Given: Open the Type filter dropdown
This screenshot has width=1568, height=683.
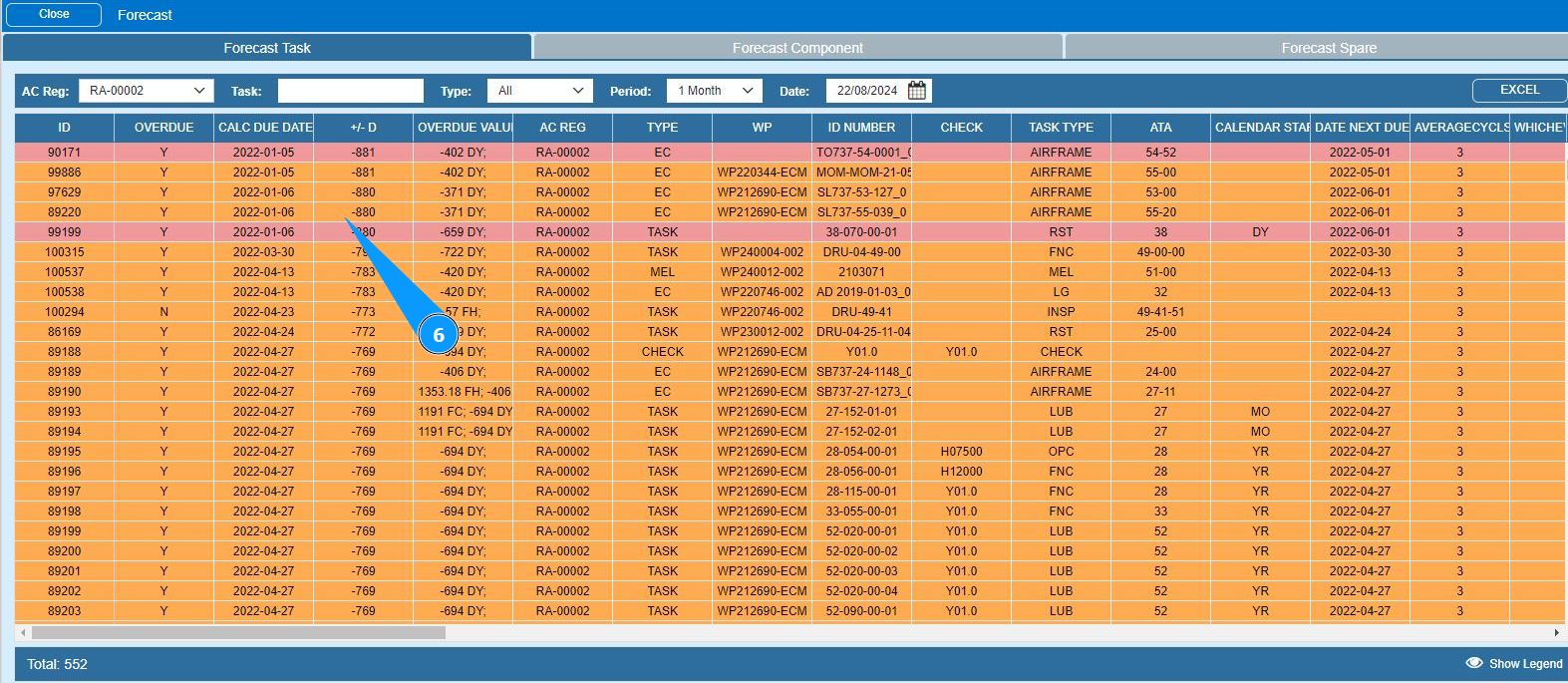Looking at the screenshot, I should click(539, 91).
